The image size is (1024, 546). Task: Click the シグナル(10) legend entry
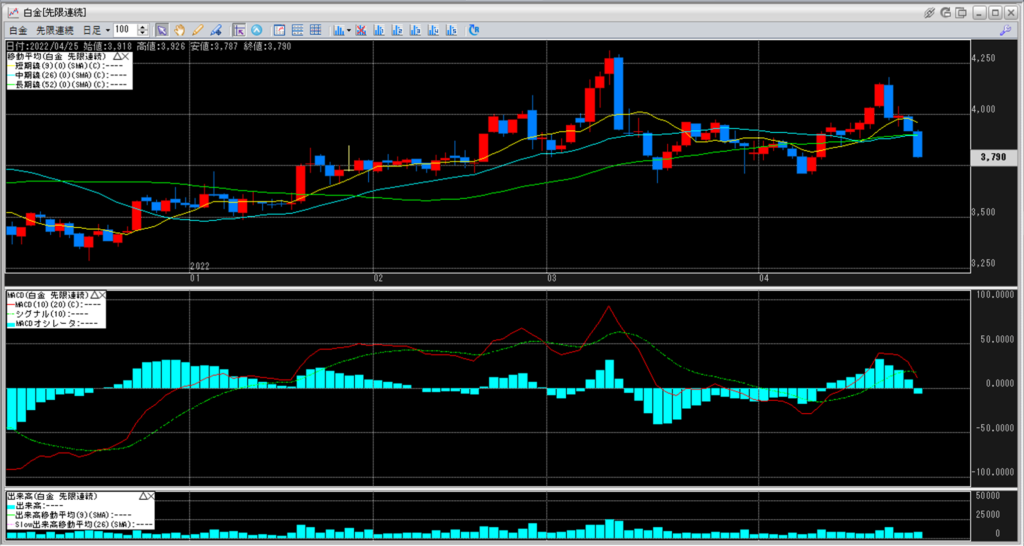point(47,314)
